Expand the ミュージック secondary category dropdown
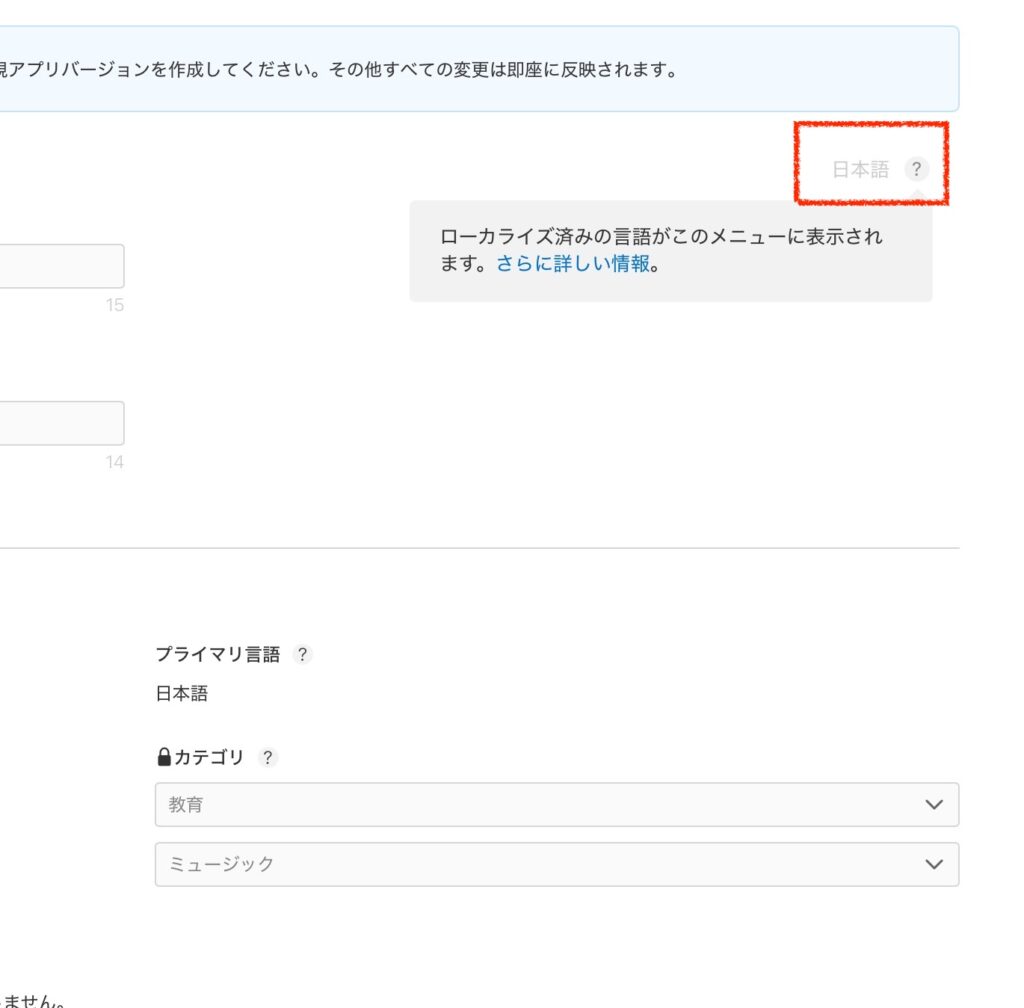This screenshot has width=1024, height=1008. click(540, 865)
